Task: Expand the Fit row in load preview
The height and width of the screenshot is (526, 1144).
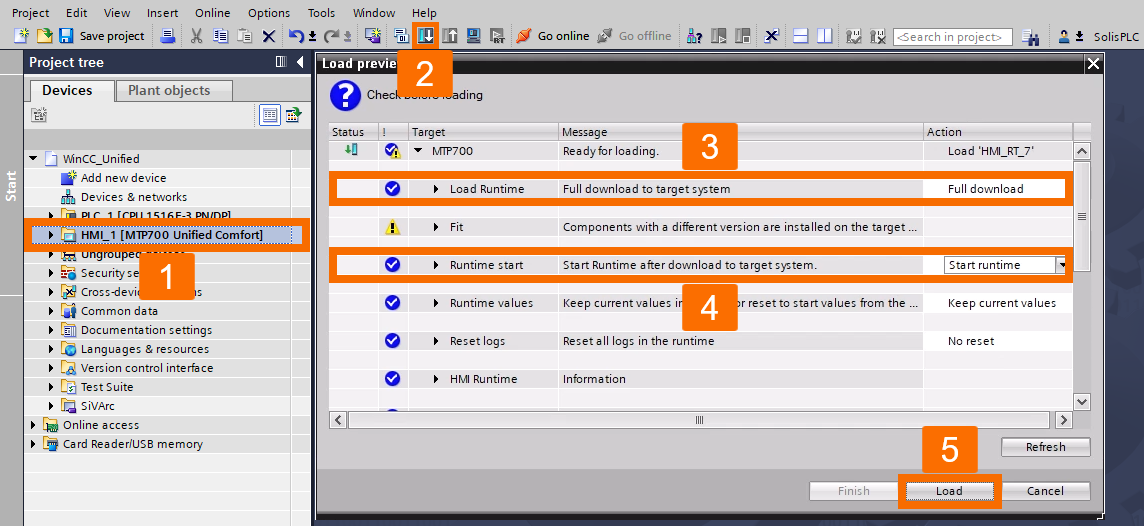Action: (x=436, y=227)
